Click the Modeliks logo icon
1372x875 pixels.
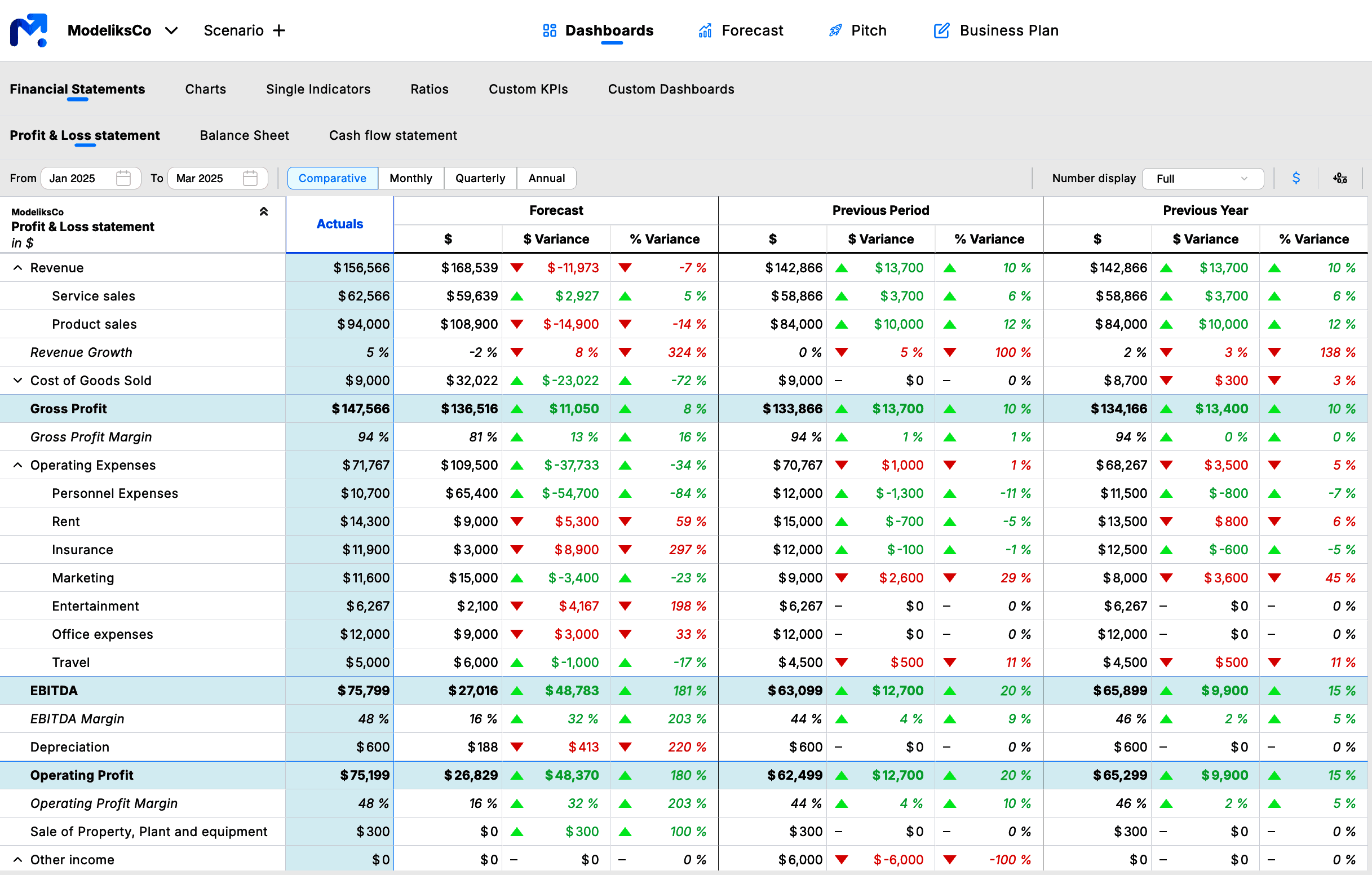tap(29, 30)
